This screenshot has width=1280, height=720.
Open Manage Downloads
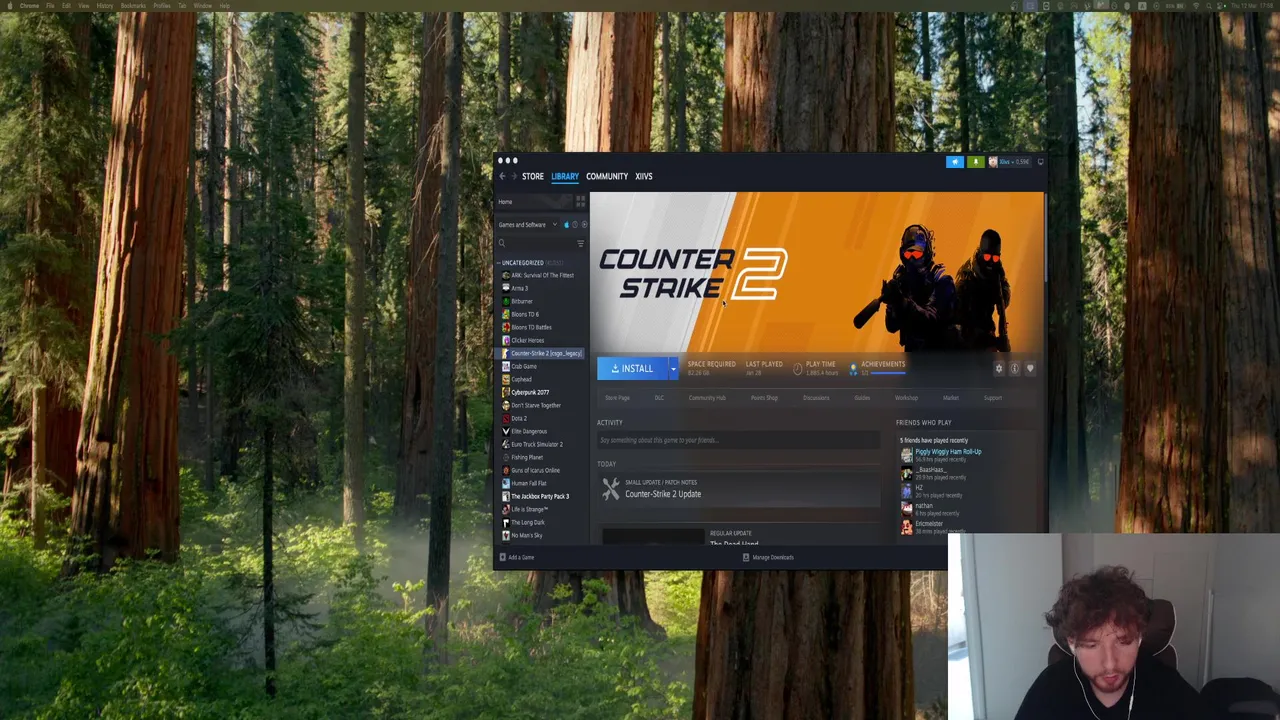[x=768, y=557]
